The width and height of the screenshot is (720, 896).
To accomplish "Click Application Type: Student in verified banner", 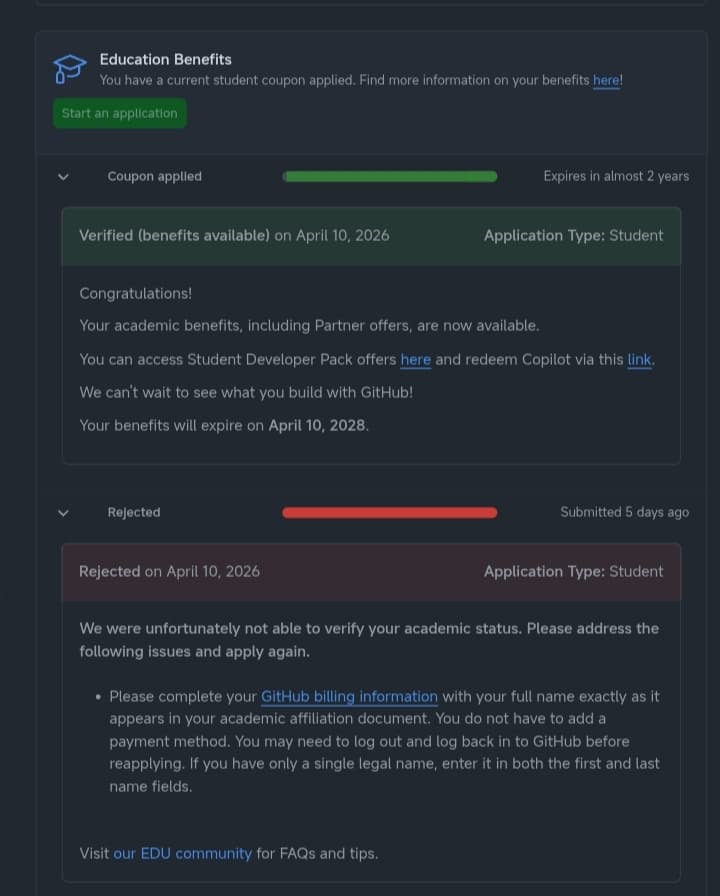I will [x=573, y=235].
